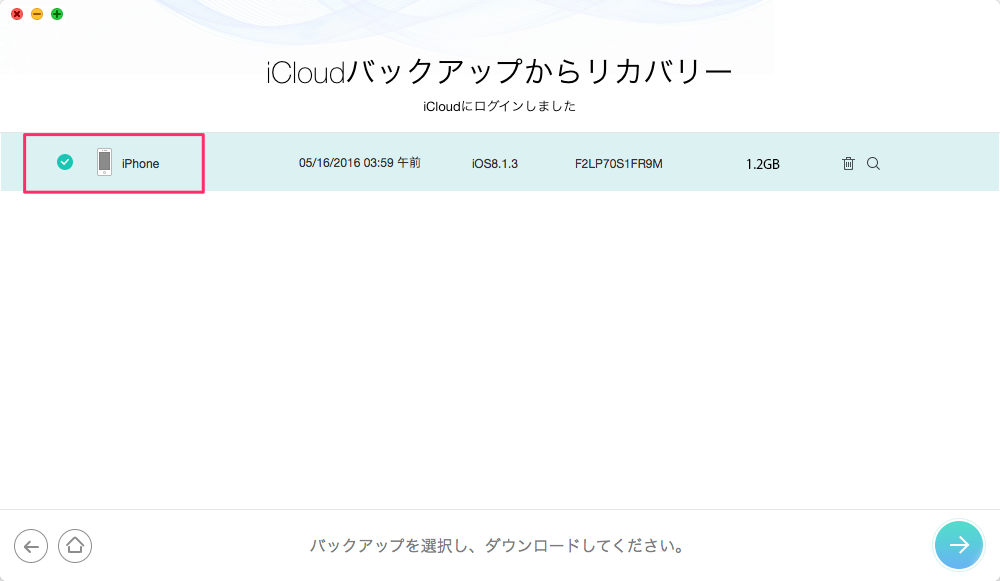The width and height of the screenshot is (1000, 581).
Task: Toggle the iPhone backup checkmark
Action: pyautogui.click(x=65, y=162)
